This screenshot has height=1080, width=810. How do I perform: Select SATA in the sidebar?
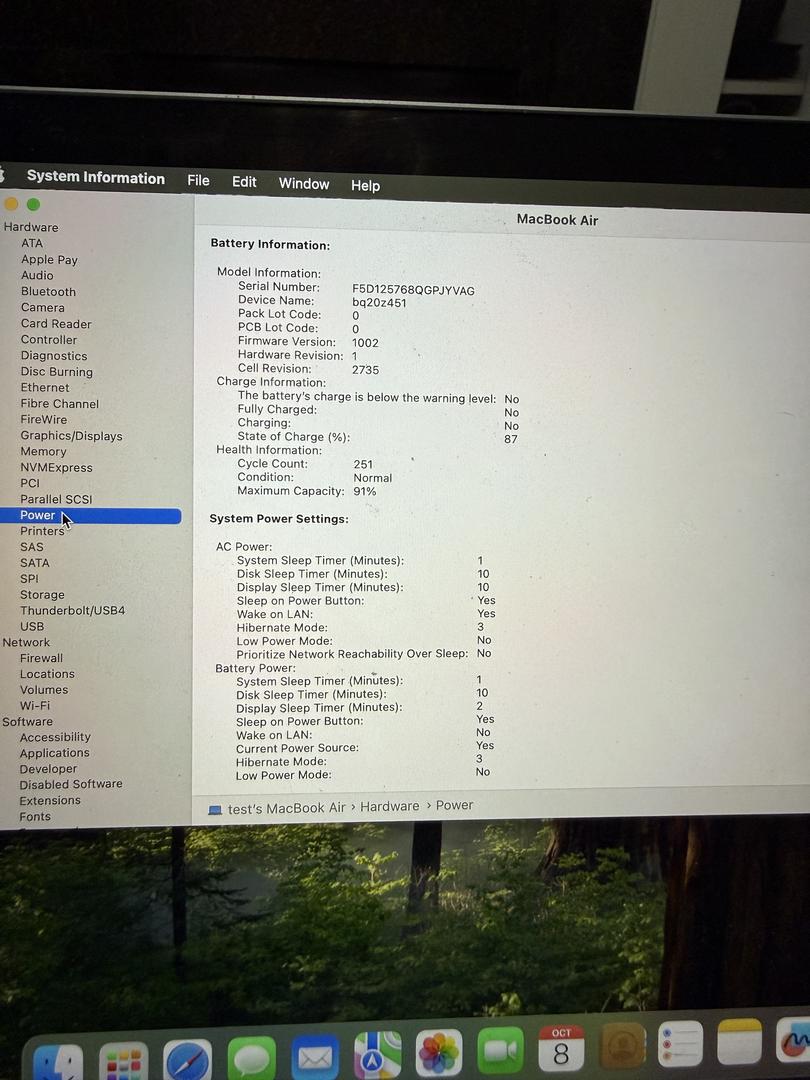tap(34, 563)
